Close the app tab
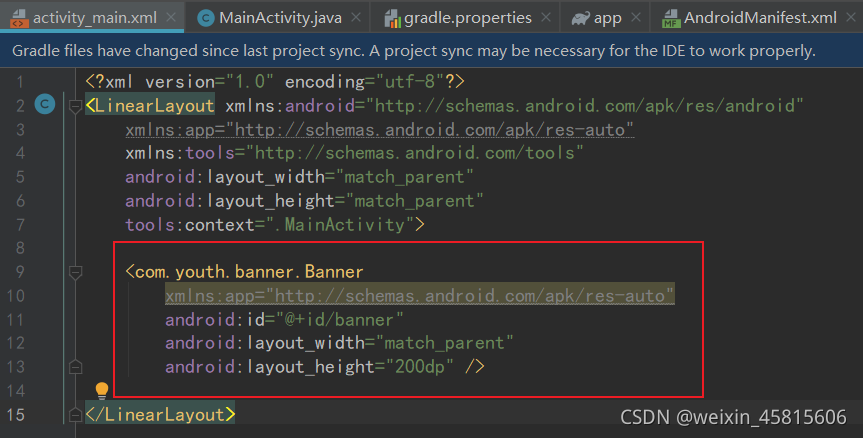 coord(636,18)
